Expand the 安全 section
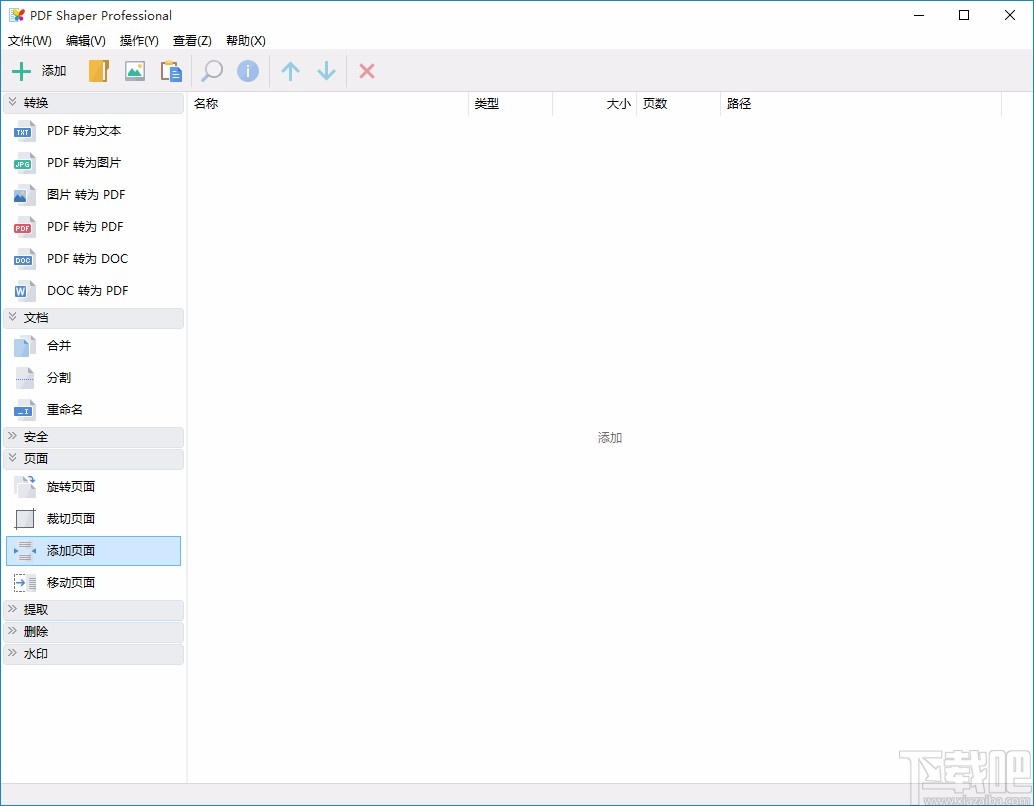Viewport: 1034px width, 806px height. (36, 436)
